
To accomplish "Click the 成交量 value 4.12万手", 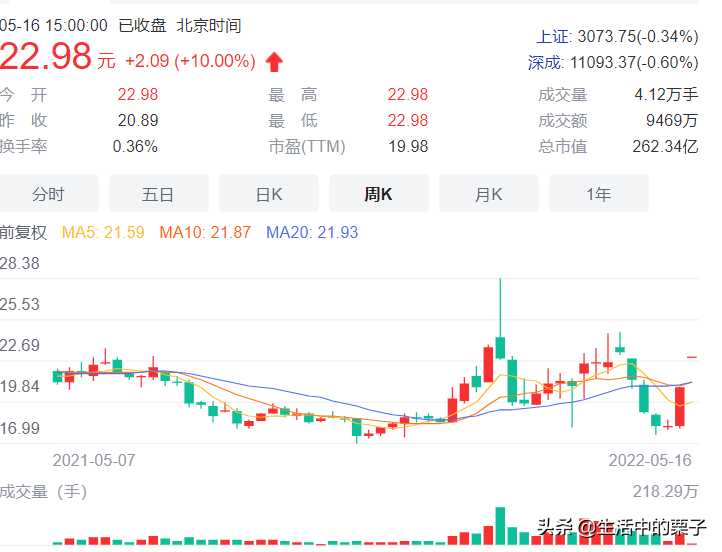I will point(666,94).
